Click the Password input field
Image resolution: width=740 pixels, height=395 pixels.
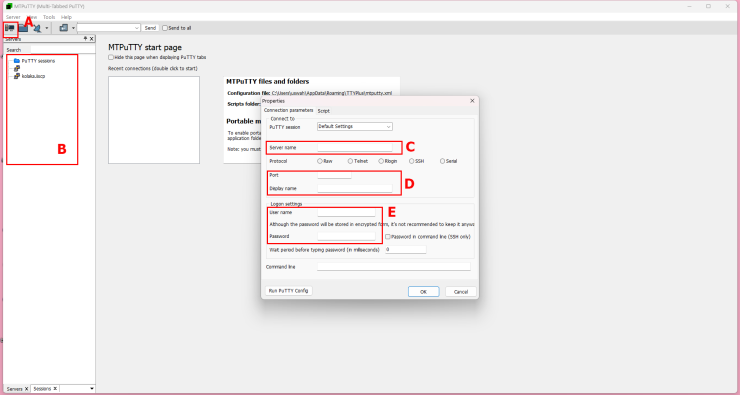tap(346, 236)
